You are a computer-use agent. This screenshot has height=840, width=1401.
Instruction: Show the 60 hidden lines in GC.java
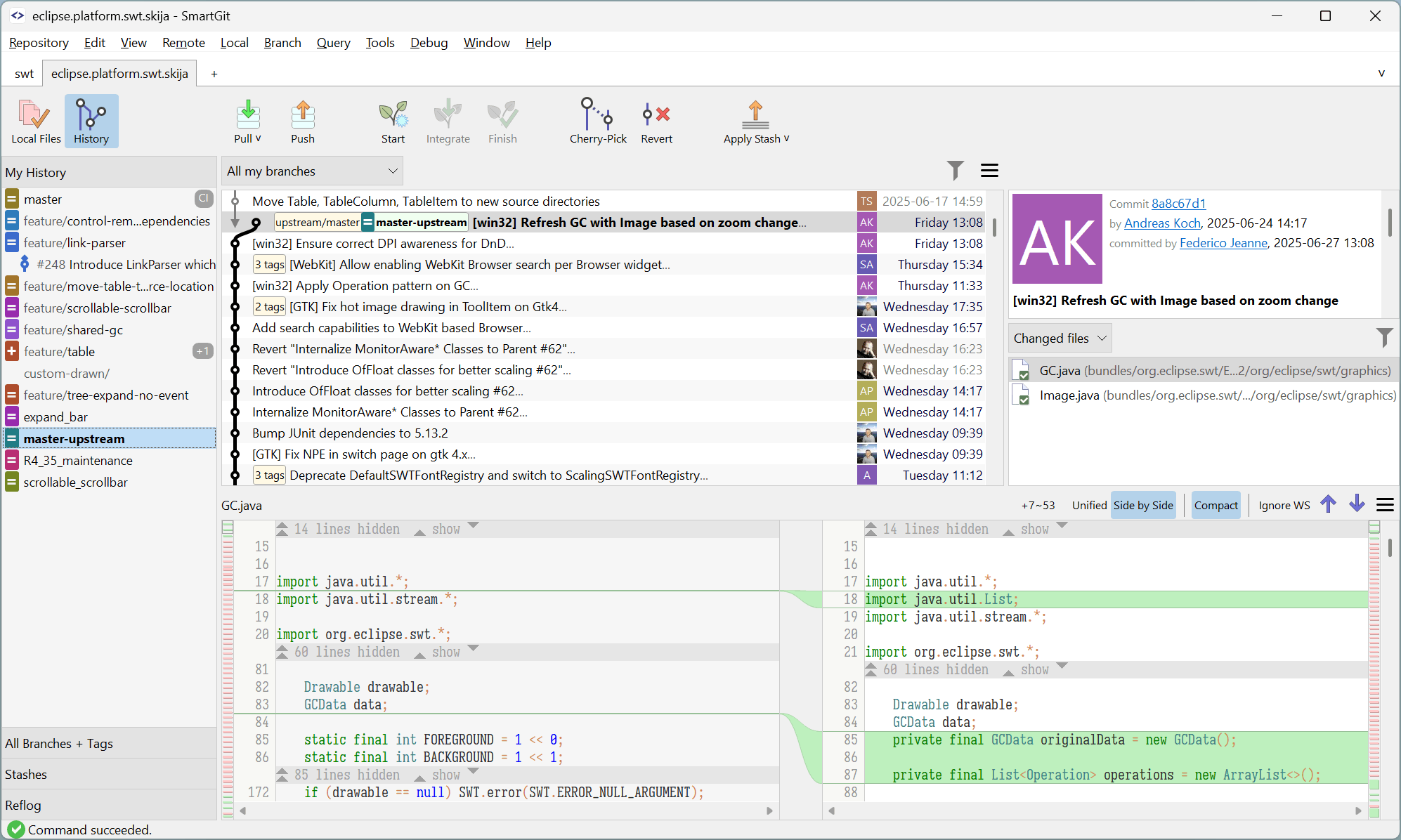(445, 652)
